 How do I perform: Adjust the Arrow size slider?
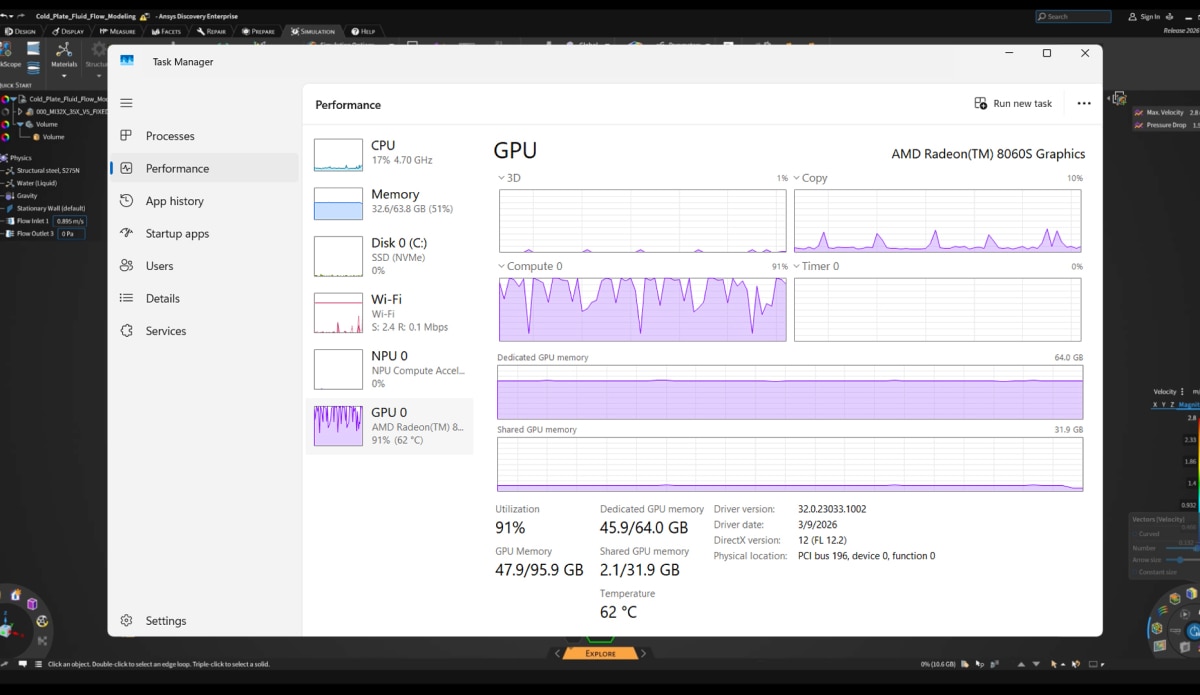(1182, 560)
